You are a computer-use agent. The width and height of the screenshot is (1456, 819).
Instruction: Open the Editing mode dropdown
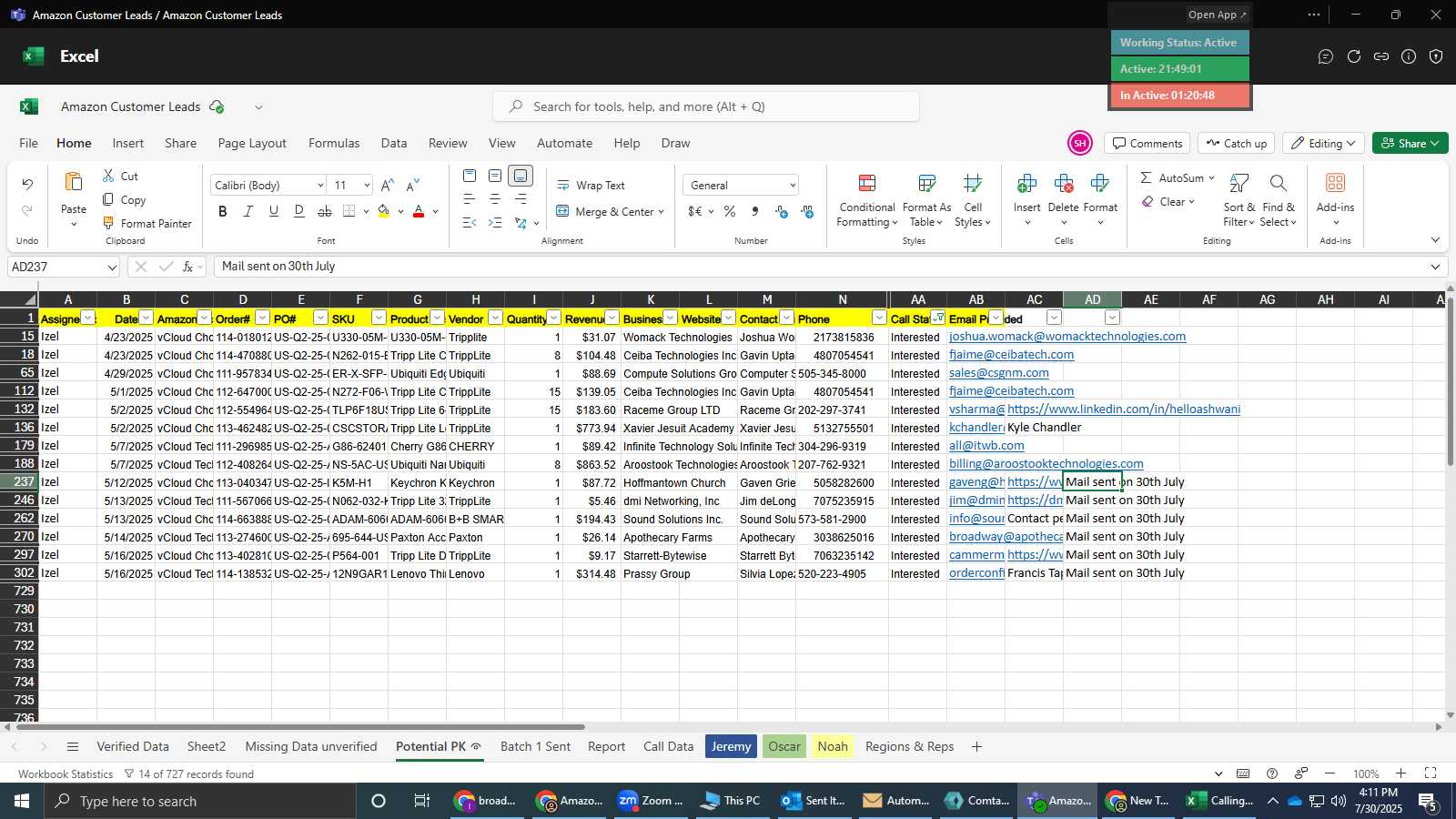pos(1325,143)
